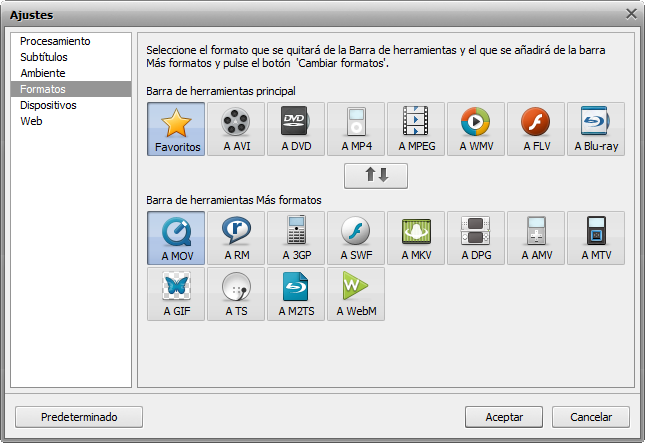The height and width of the screenshot is (443, 645).
Task: Pick the A WebM format icon
Action: (356, 294)
